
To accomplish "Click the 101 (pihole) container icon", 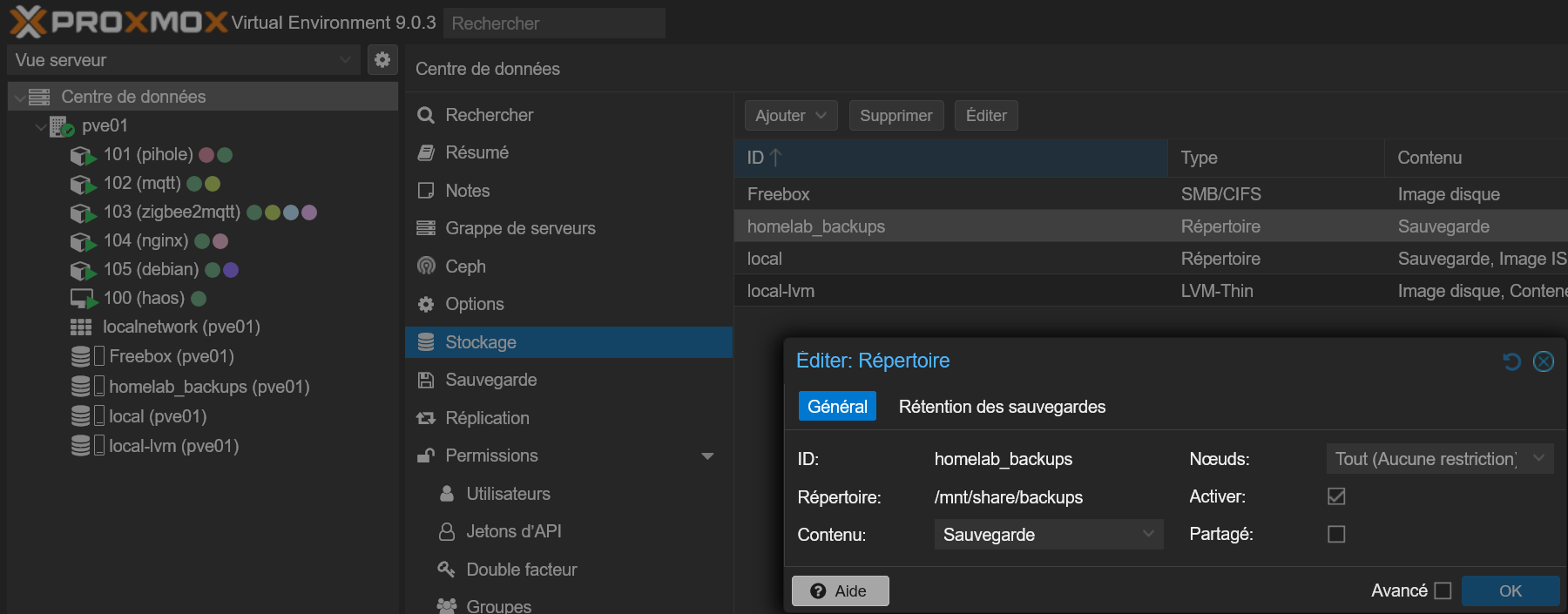I will 83,155.
